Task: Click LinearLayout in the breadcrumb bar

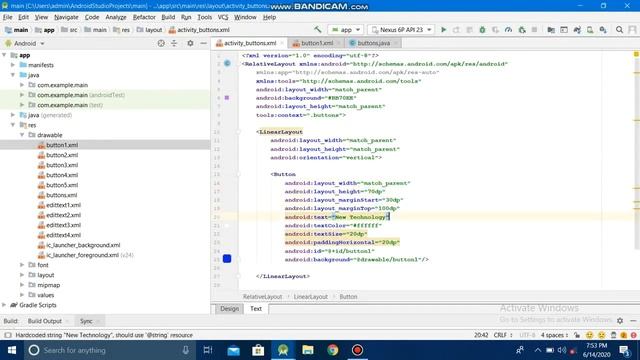Action: (x=311, y=297)
